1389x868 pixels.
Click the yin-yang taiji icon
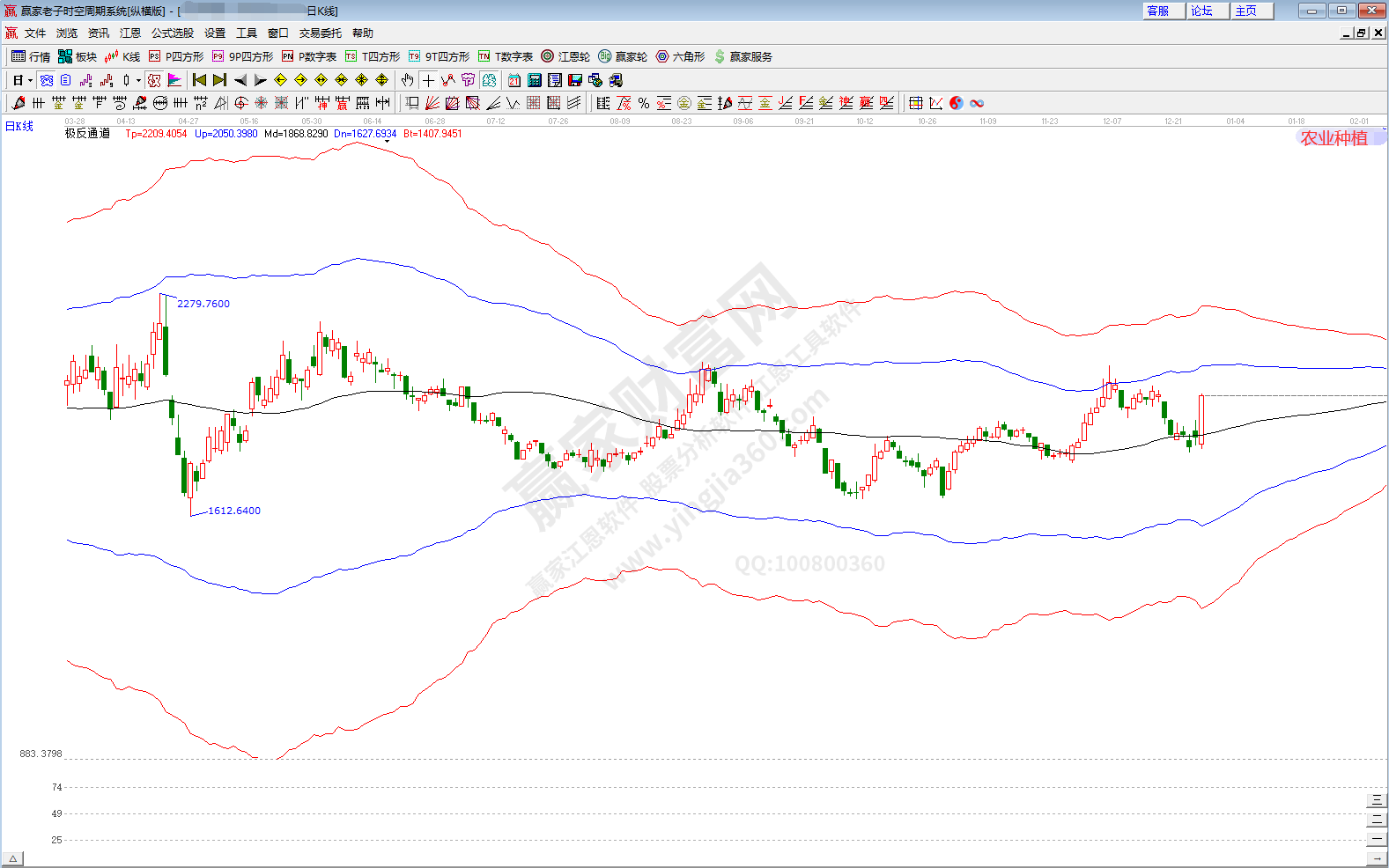tap(957, 103)
